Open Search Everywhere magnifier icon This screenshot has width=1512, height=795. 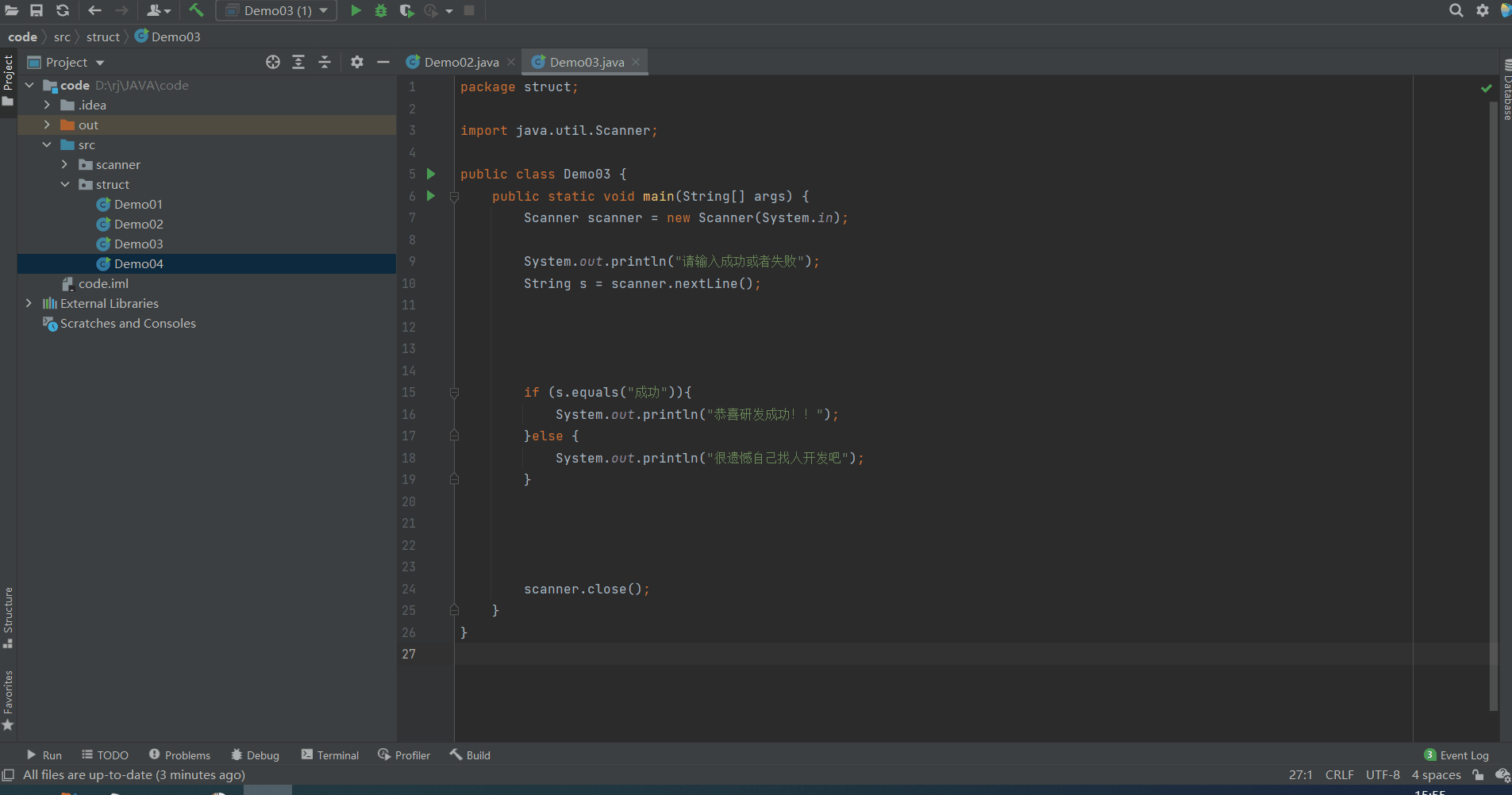tap(1456, 10)
